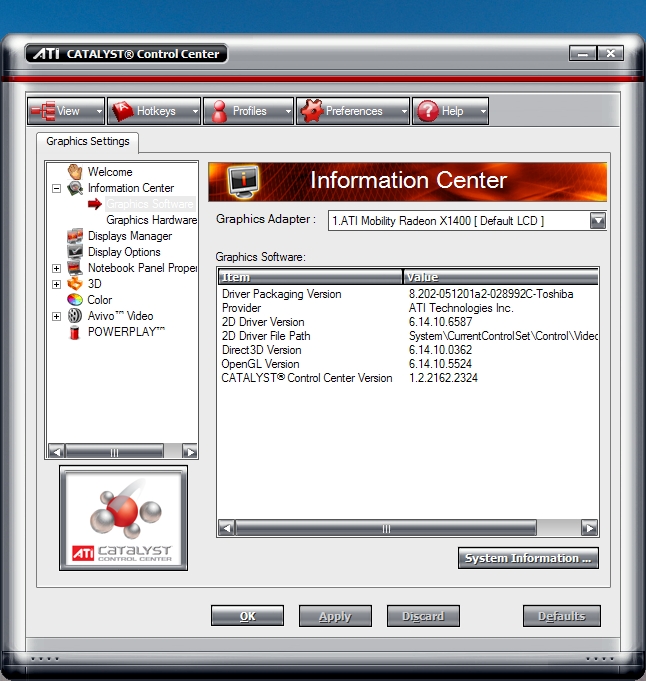Screen dimensions: 646x681
Task: Click the Apply button
Action: click(x=335, y=616)
